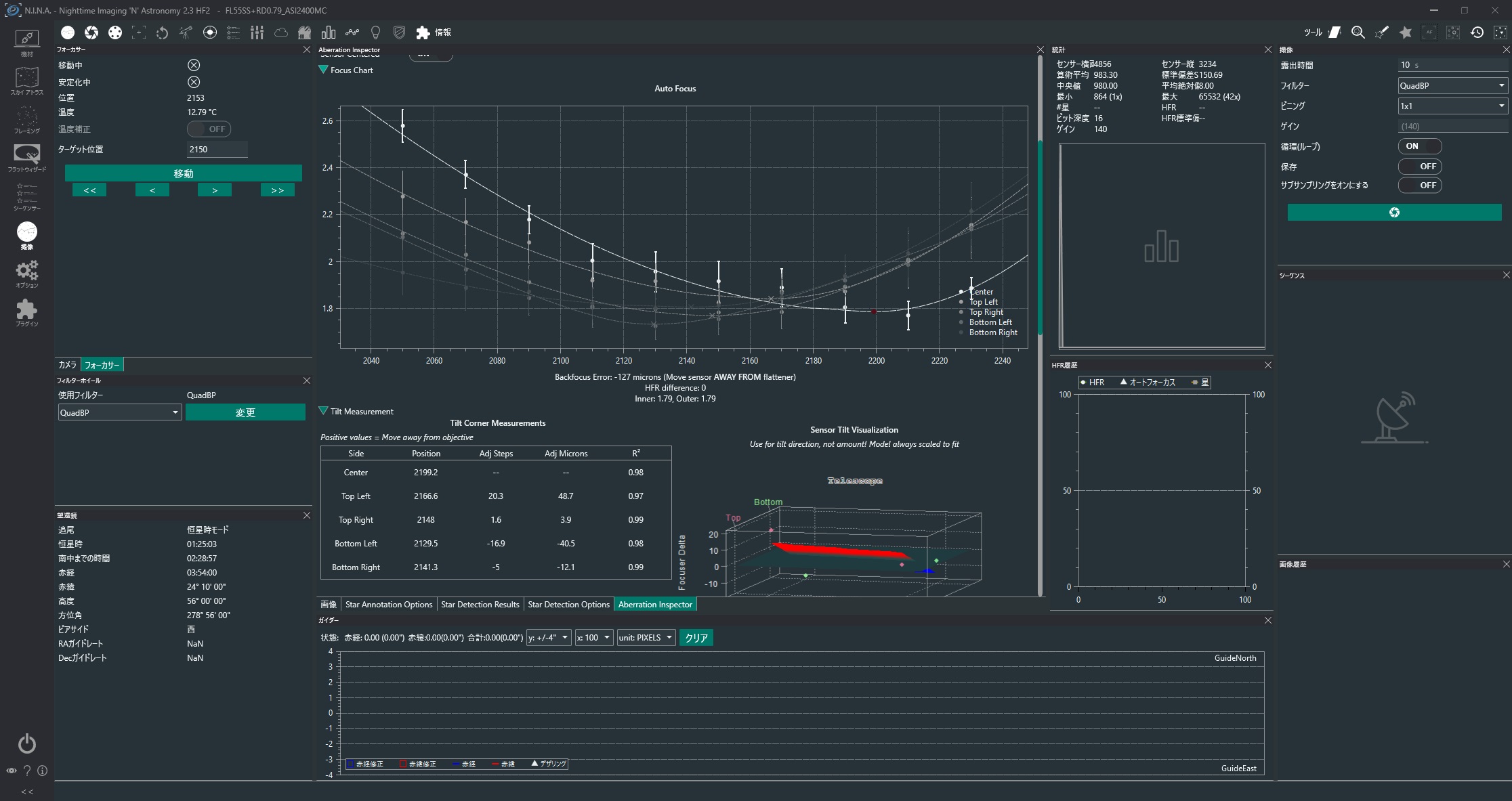1512x801 pixels.
Task: Click Aberration Inspector vertical scrollbar
Action: (1041, 237)
